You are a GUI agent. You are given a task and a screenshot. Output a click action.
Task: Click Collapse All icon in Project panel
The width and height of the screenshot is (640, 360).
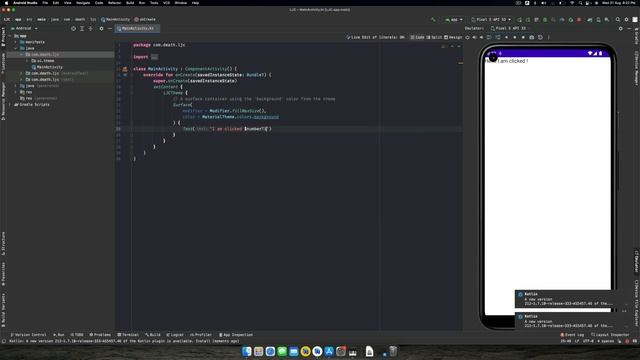91,28
